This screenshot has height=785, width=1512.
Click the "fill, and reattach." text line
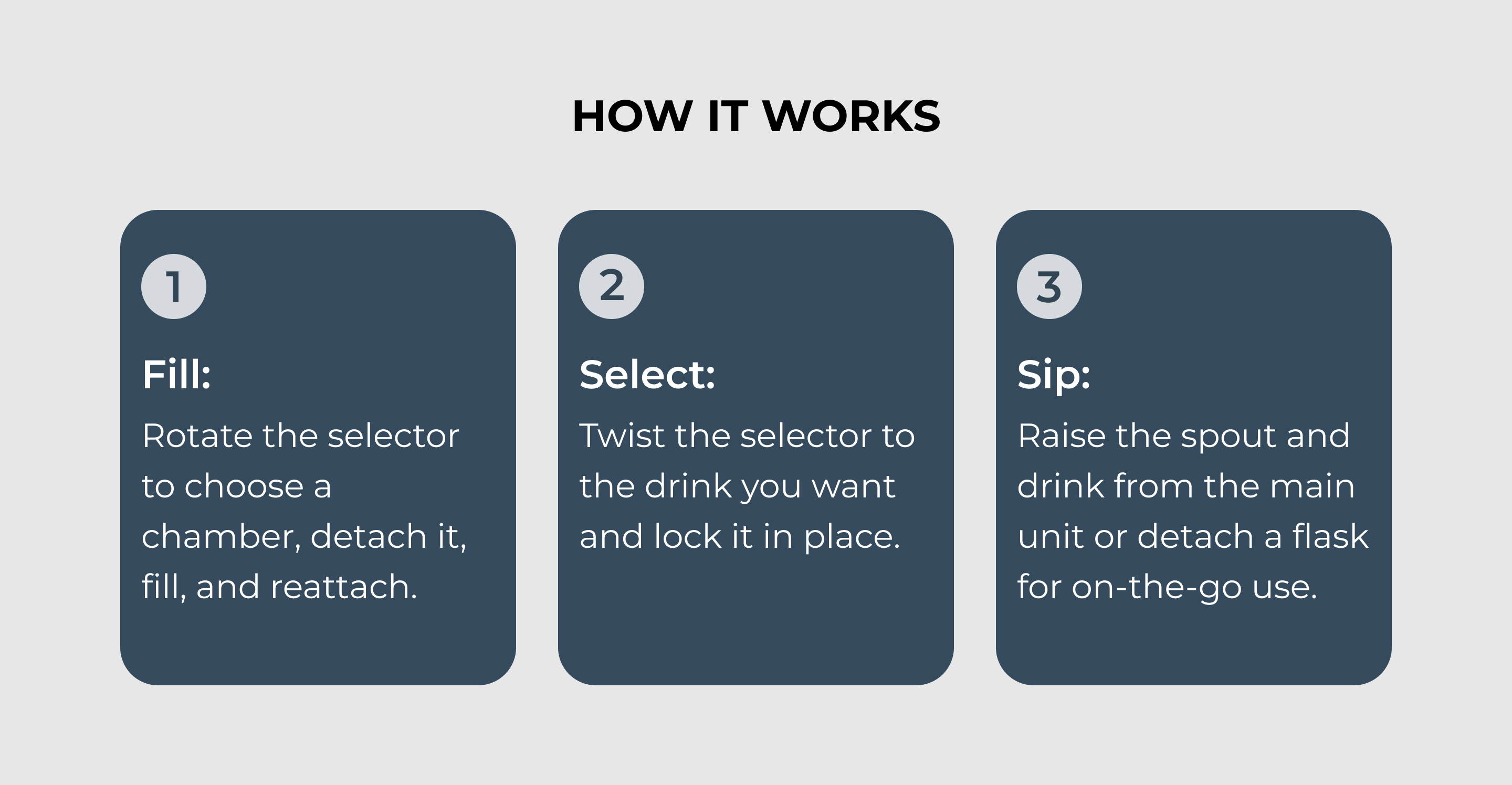[x=279, y=587]
